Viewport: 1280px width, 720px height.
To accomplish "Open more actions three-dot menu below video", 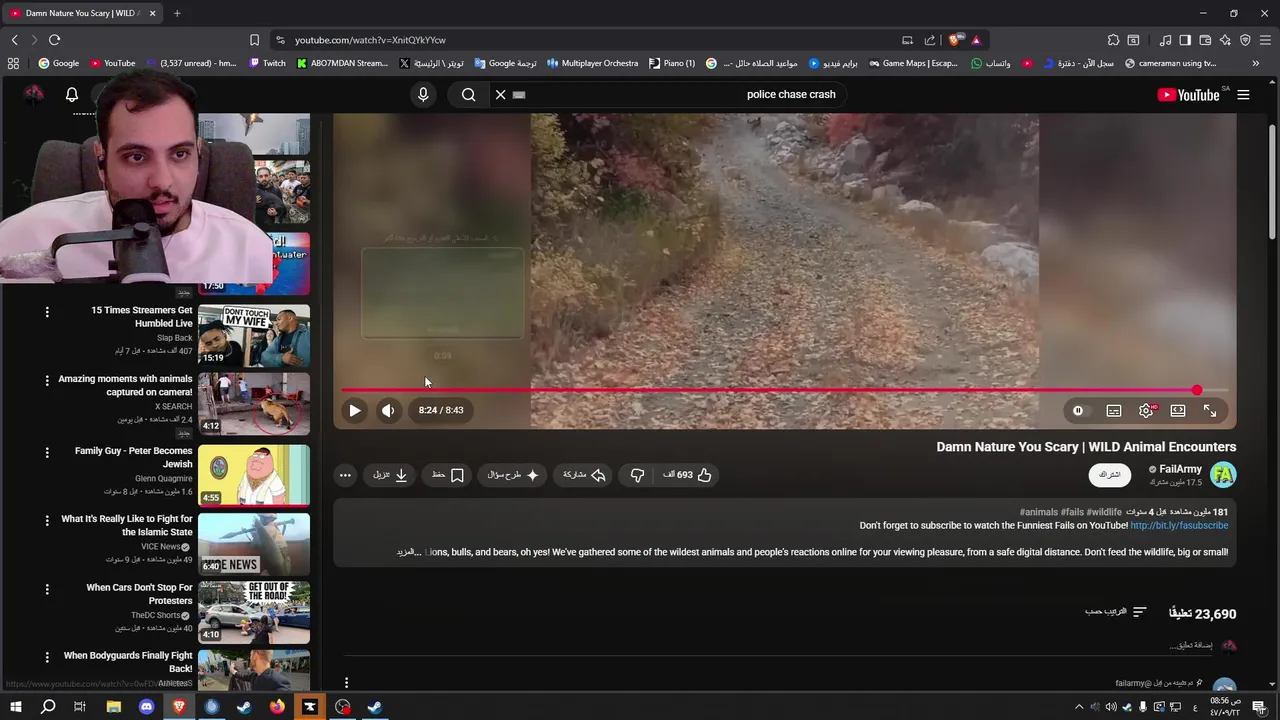I will pyautogui.click(x=345, y=475).
